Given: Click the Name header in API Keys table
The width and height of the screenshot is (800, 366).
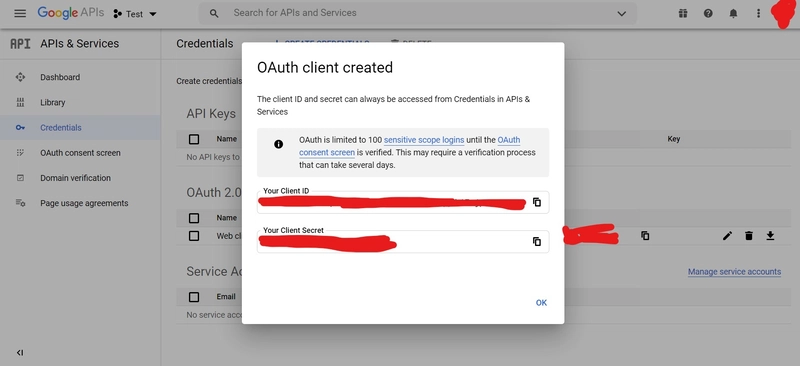Looking at the screenshot, I should (227, 139).
